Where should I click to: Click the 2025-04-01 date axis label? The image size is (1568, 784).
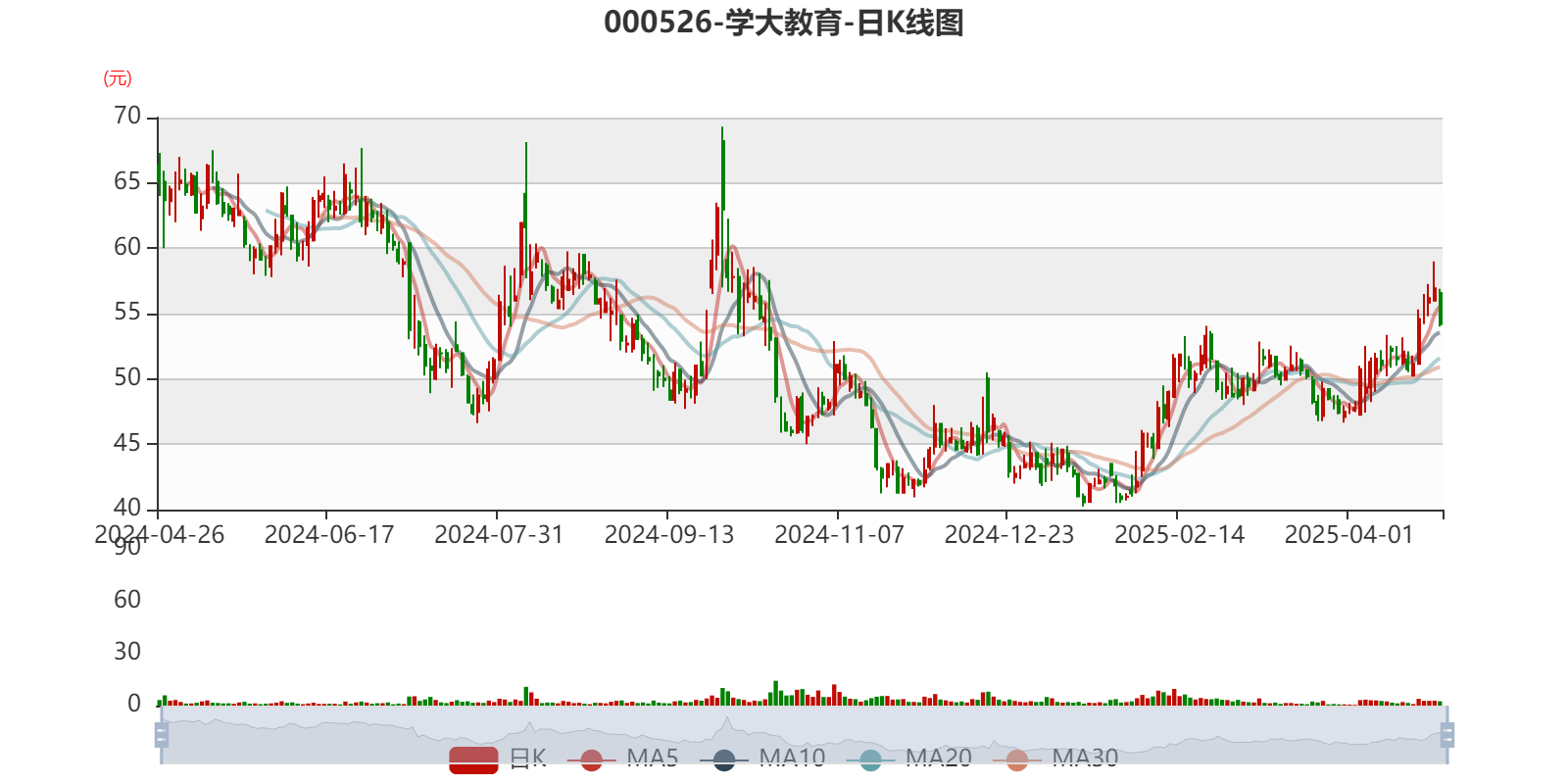pyautogui.click(x=1349, y=535)
